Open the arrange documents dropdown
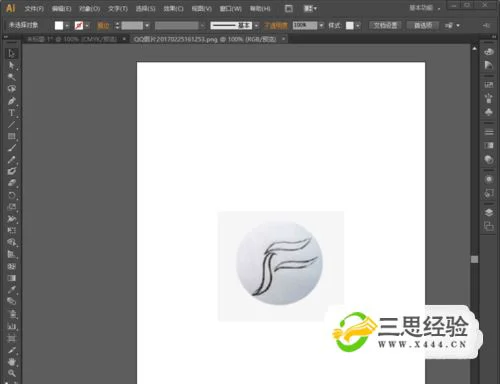Image resolution: width=500 pixels, height=384 pixels. (x=310, y=8)
